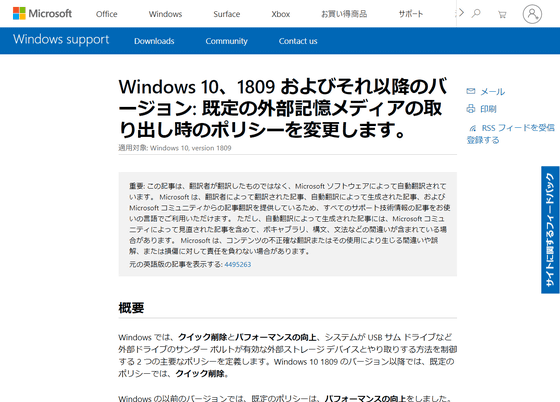Click the RSS feed icon
This screenshot has width=560, height=402.
pyautogui.click(x=473, y=128)
